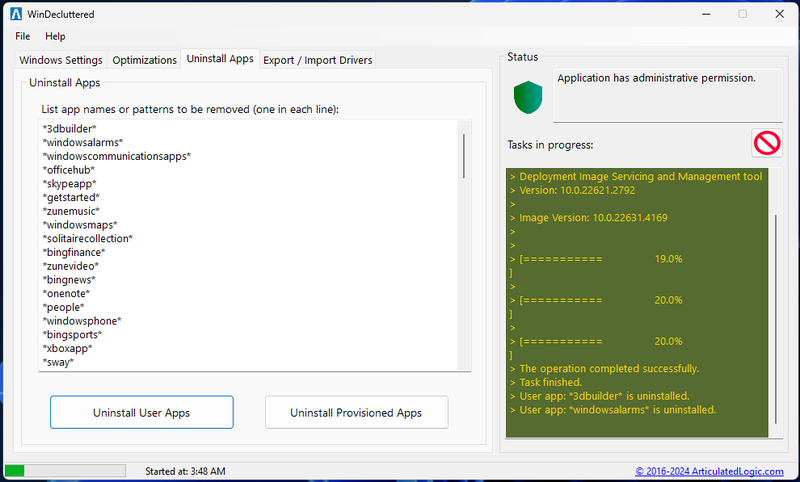Viewport: 800px width, 482px height.
Task: Click the task log vertical scrollbar
Action: click(x=774, y=300)
